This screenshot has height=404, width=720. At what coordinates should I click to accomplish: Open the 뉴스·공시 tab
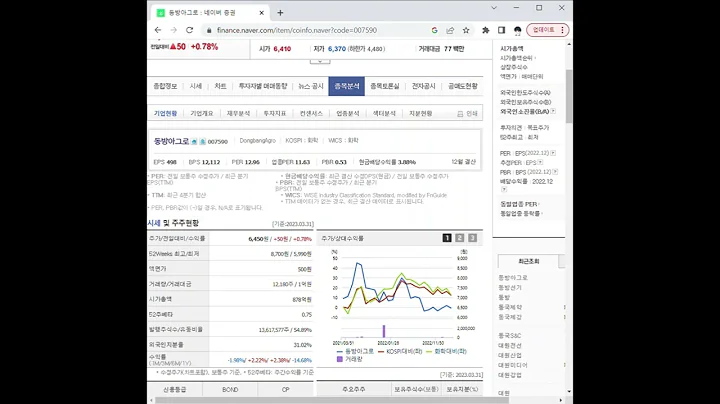[x=311, y=86]
